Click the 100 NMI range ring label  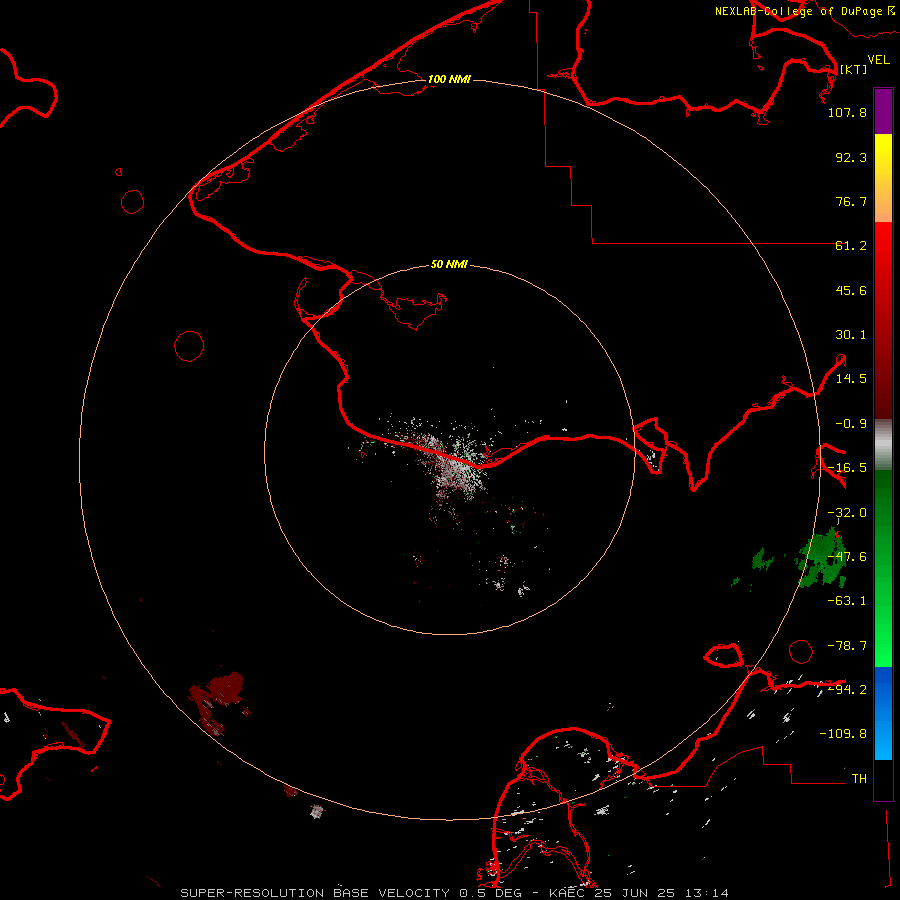tap(449, 79)
